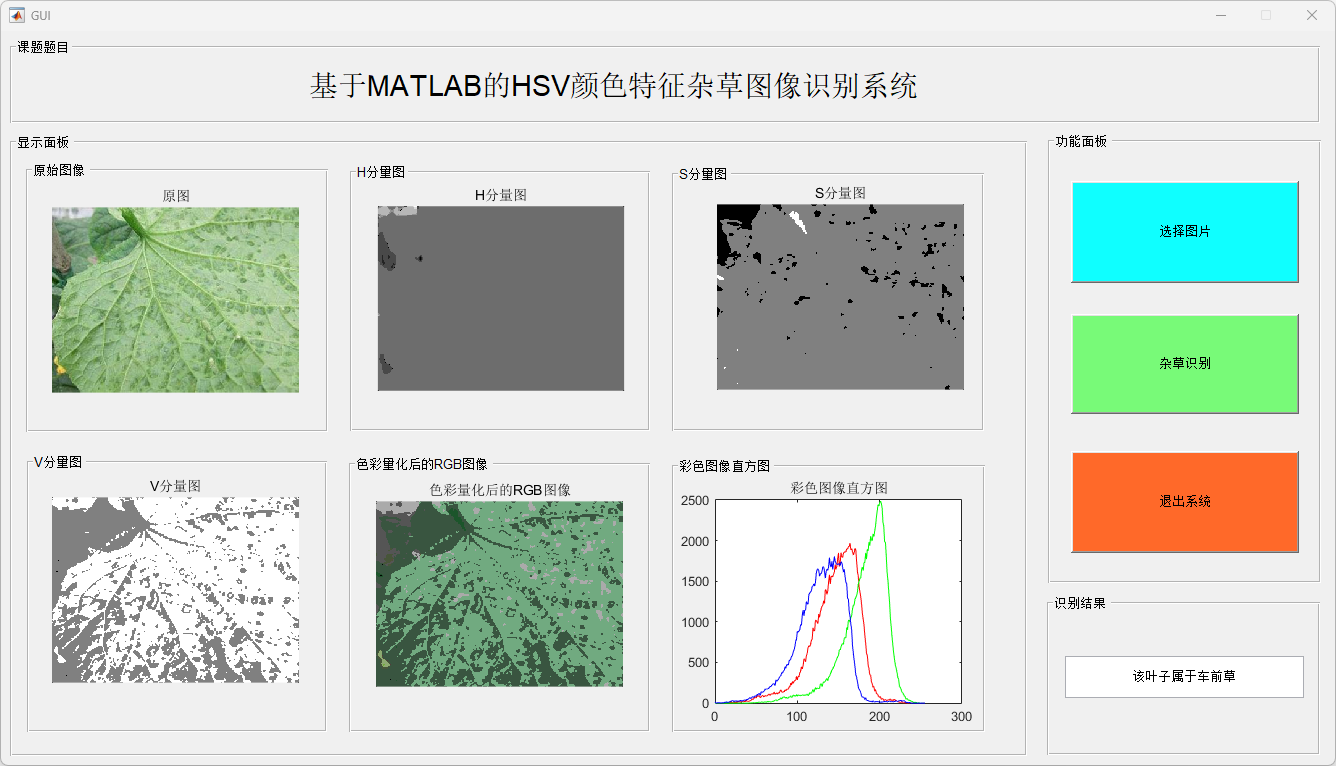This screenshot has height=766, width=1336.
Task: Click the 显示面板 panel label
Action: click(43, 142)
